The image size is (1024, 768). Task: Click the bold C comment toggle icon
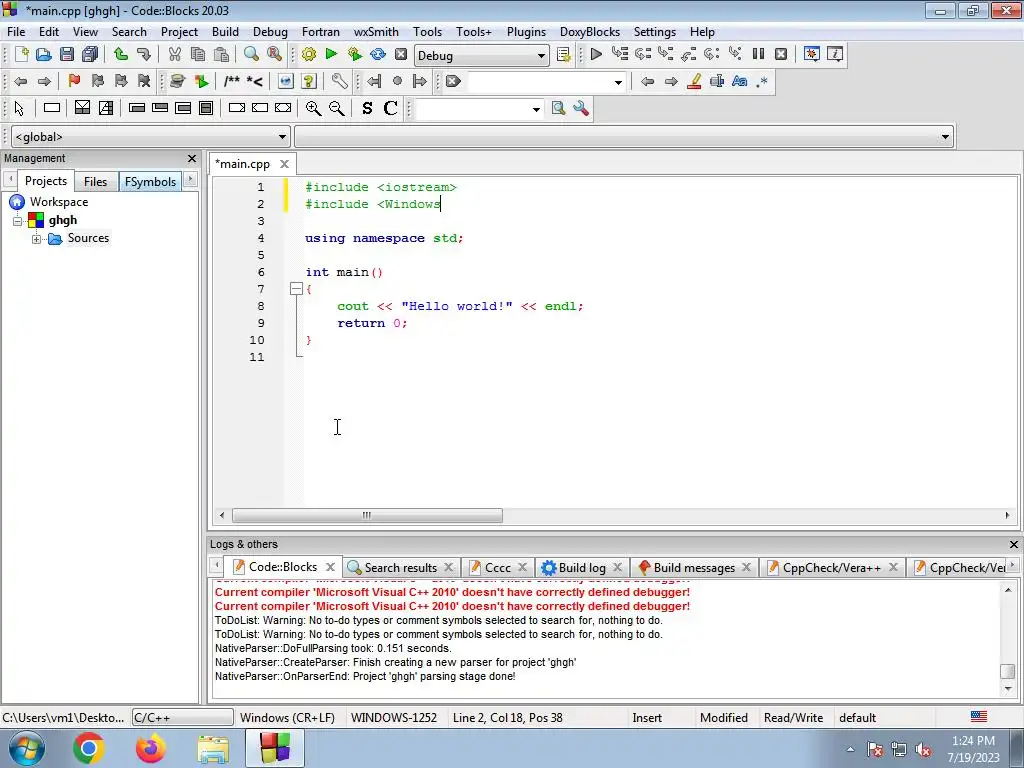click(x=391, y=108)
